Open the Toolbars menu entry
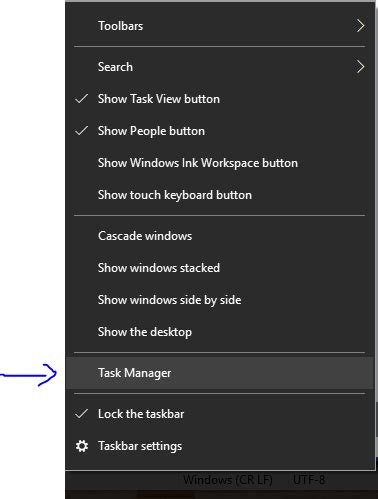 [x=220, y=26]
